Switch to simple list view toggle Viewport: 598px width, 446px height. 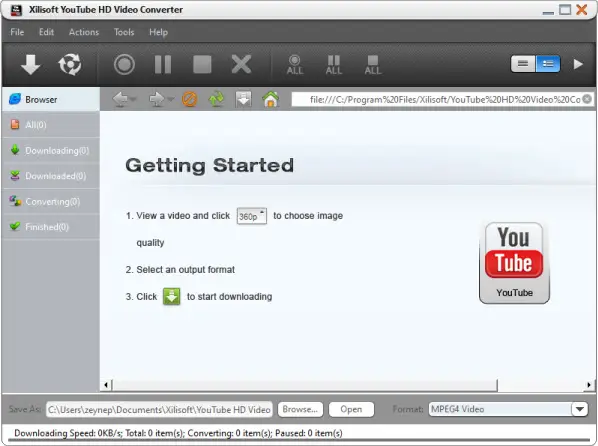(x=523, y=64)
